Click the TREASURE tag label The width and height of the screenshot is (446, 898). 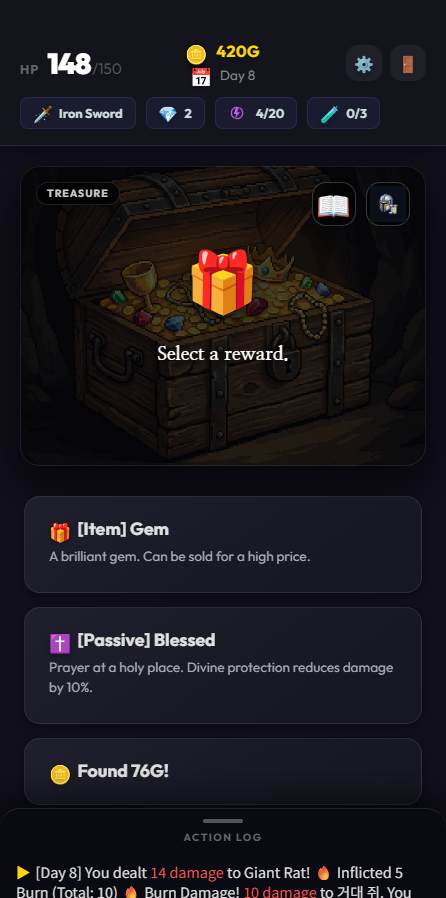[78, 194]
